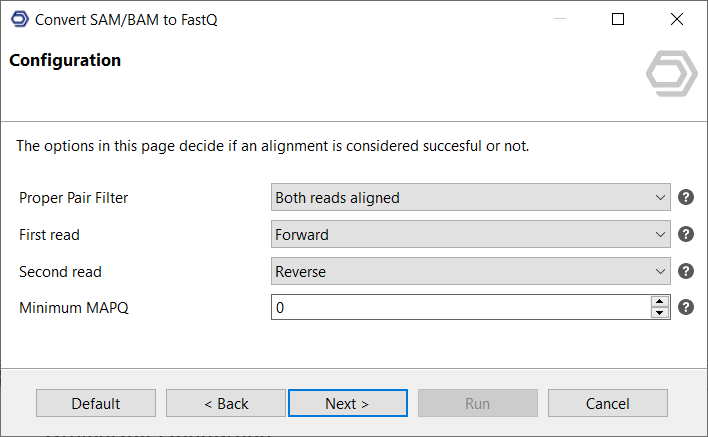
Task: Open the Second read combo box
Action: (x=470, y=271)
